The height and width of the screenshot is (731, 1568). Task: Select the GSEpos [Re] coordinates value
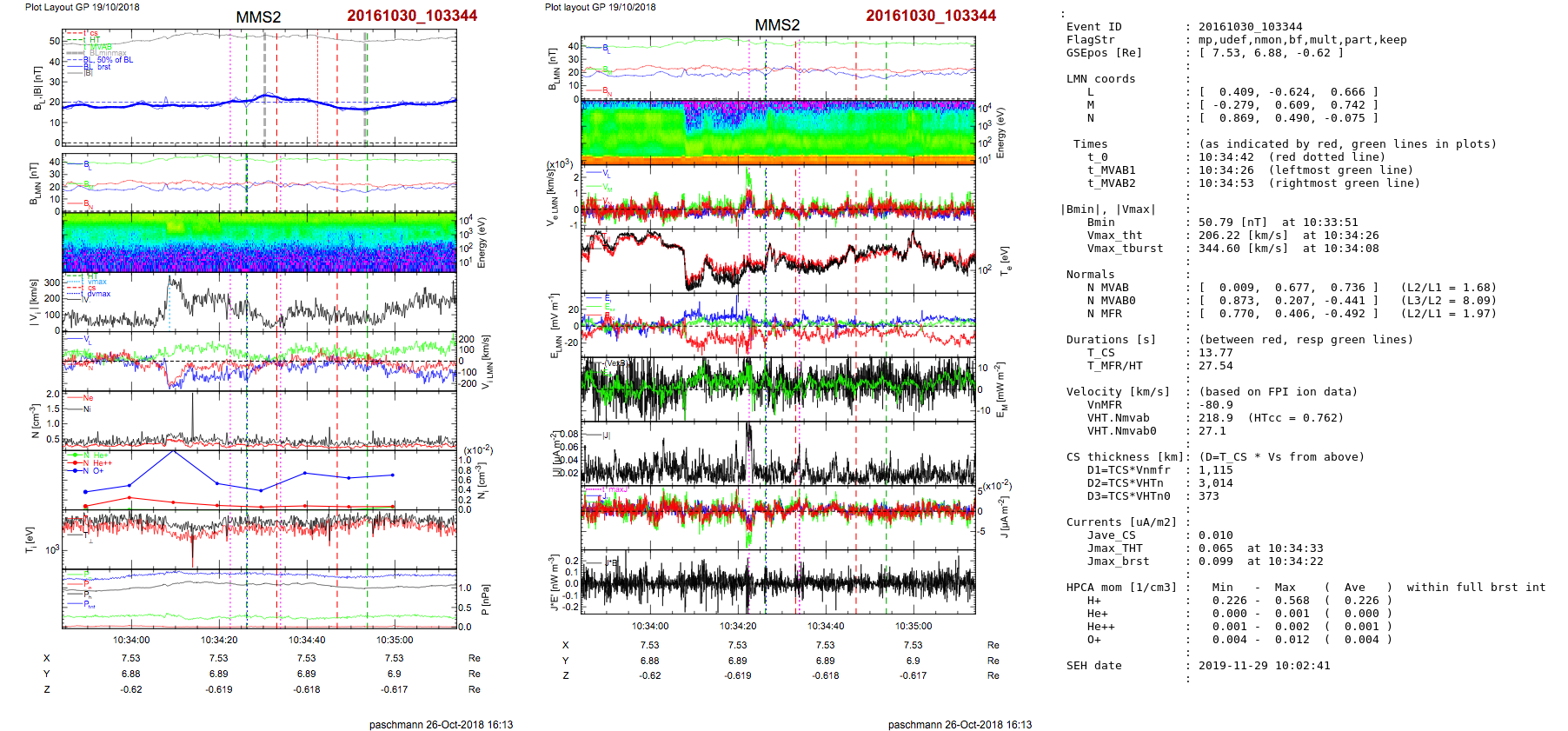tap(1271, 53)
